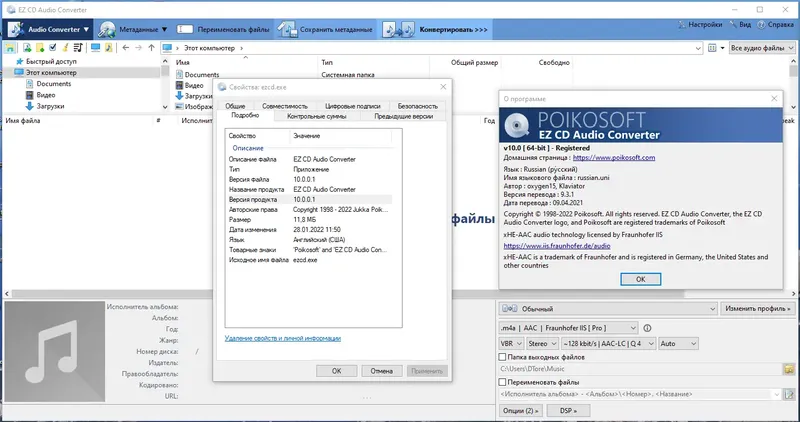Click the blue monitor icon in the file toolbar
This screenshot has height=422, width=800.
95,48
